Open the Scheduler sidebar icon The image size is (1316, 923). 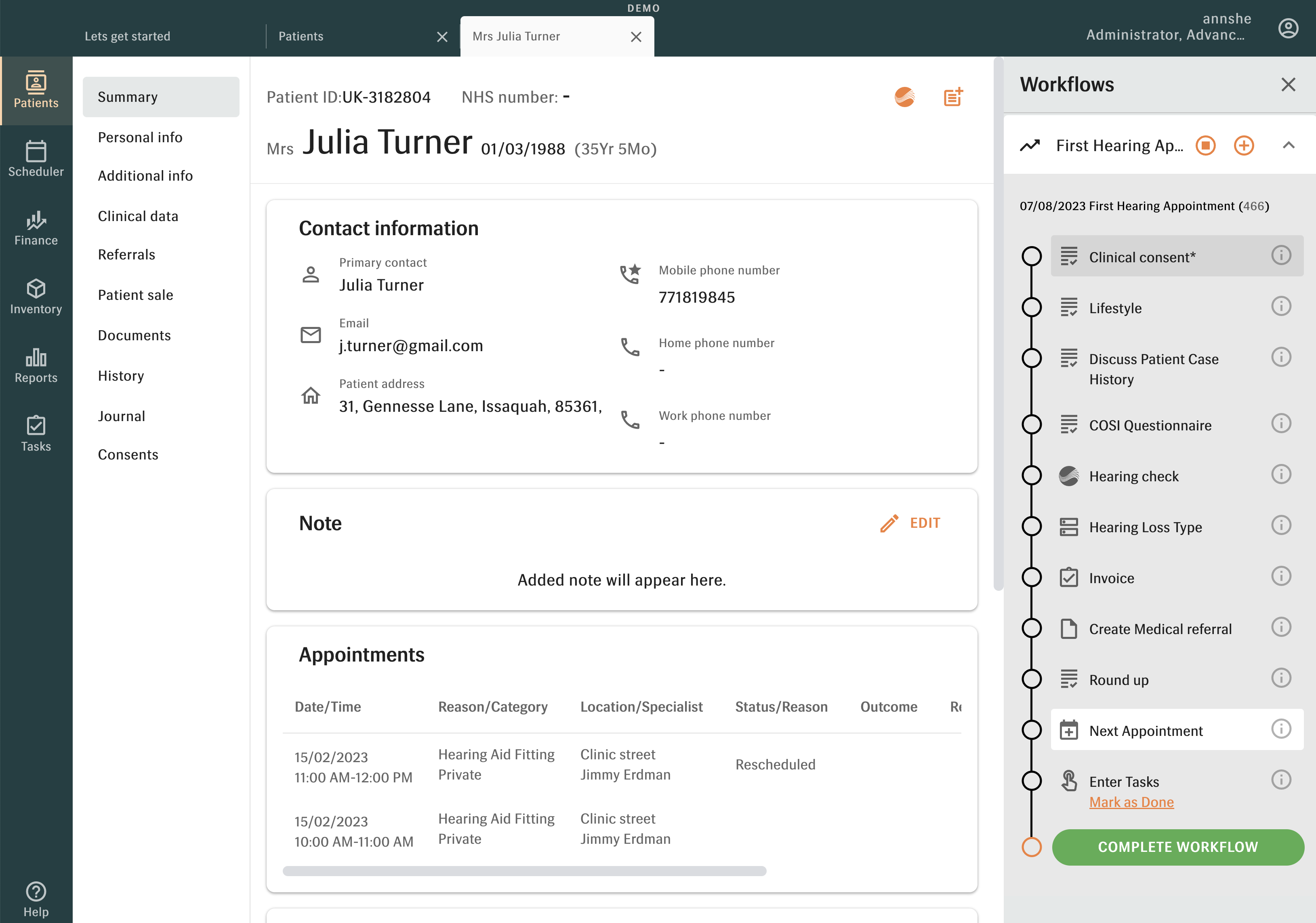(x=36, y=159)
